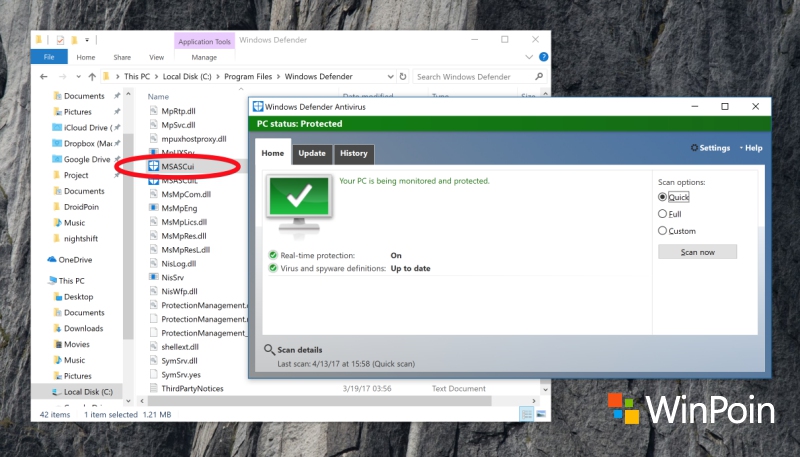
Task: Switch to the Share ribbon tab
Action: [x=122, y=57]
